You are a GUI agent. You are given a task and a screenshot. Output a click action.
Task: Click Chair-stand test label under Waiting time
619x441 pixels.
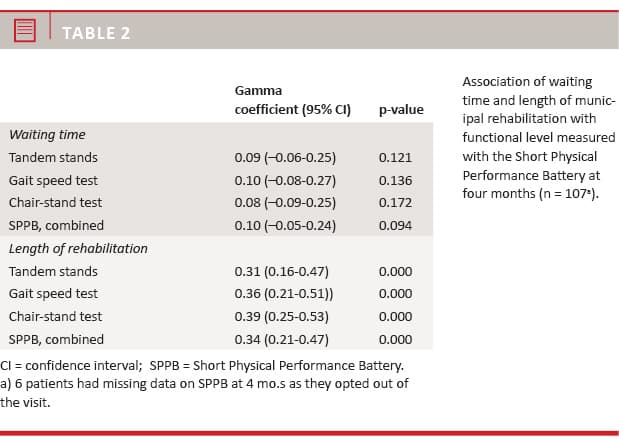click(55, 202)
